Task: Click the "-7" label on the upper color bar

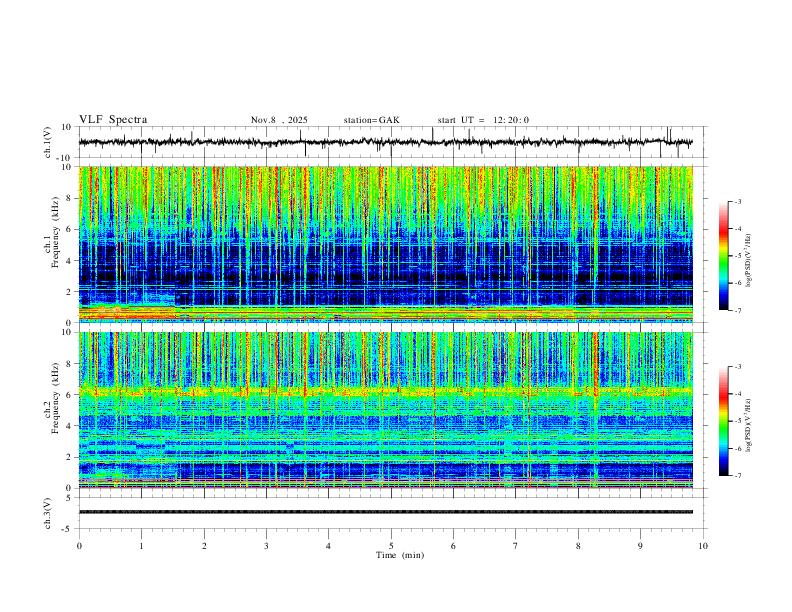Action: [x=738, y=310]
